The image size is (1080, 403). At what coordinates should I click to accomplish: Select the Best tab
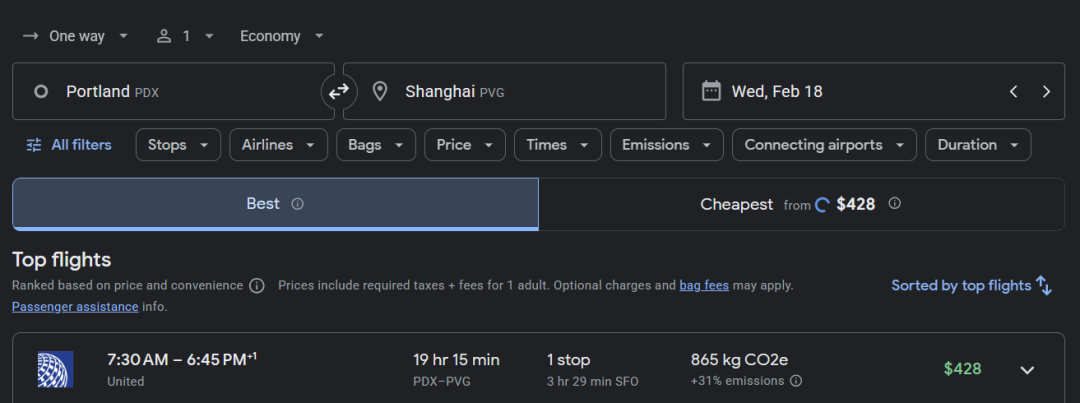(275, 204)
